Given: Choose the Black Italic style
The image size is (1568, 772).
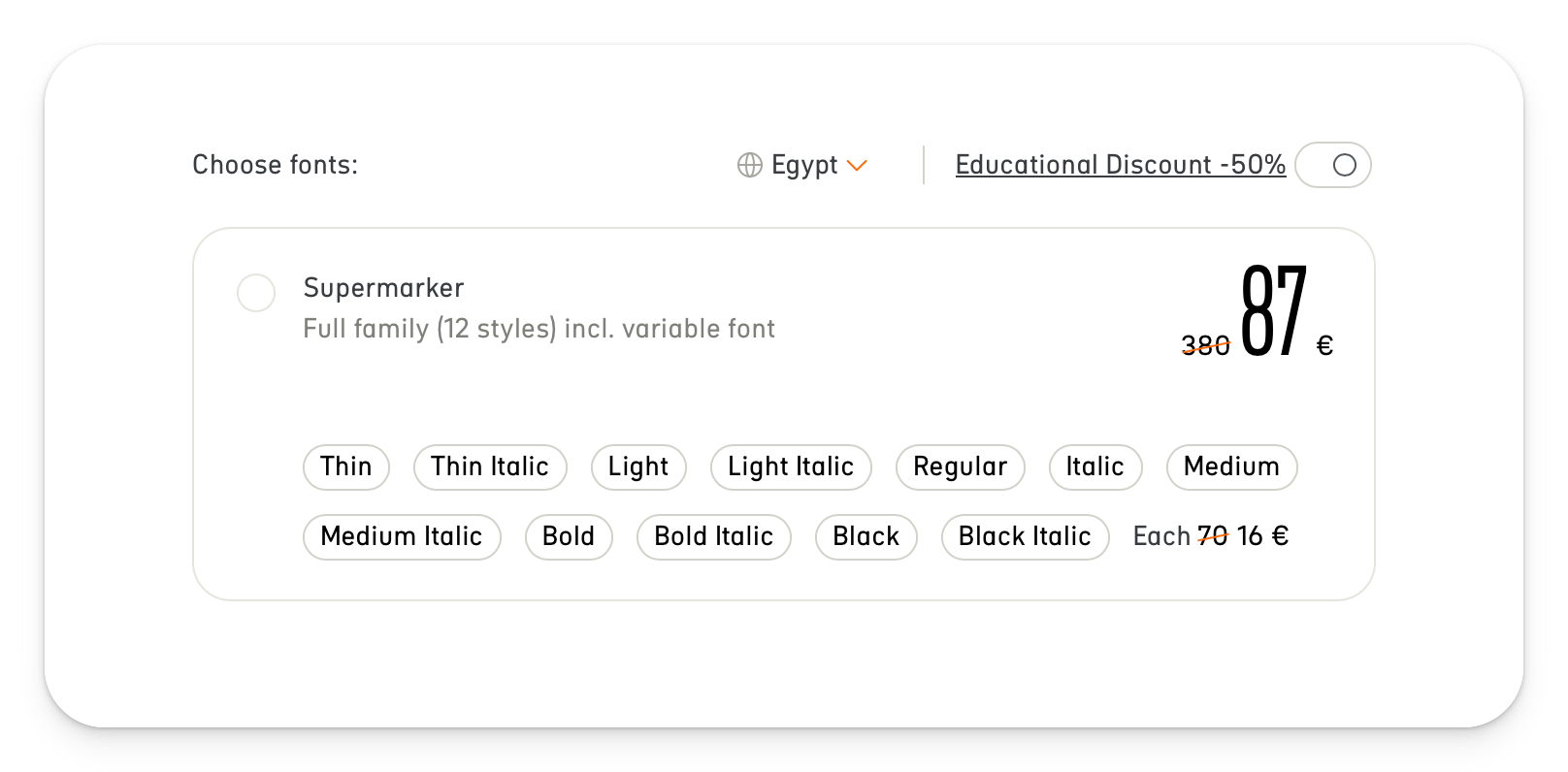Looking at the screenshot, I should click(x=1025, y=536).
